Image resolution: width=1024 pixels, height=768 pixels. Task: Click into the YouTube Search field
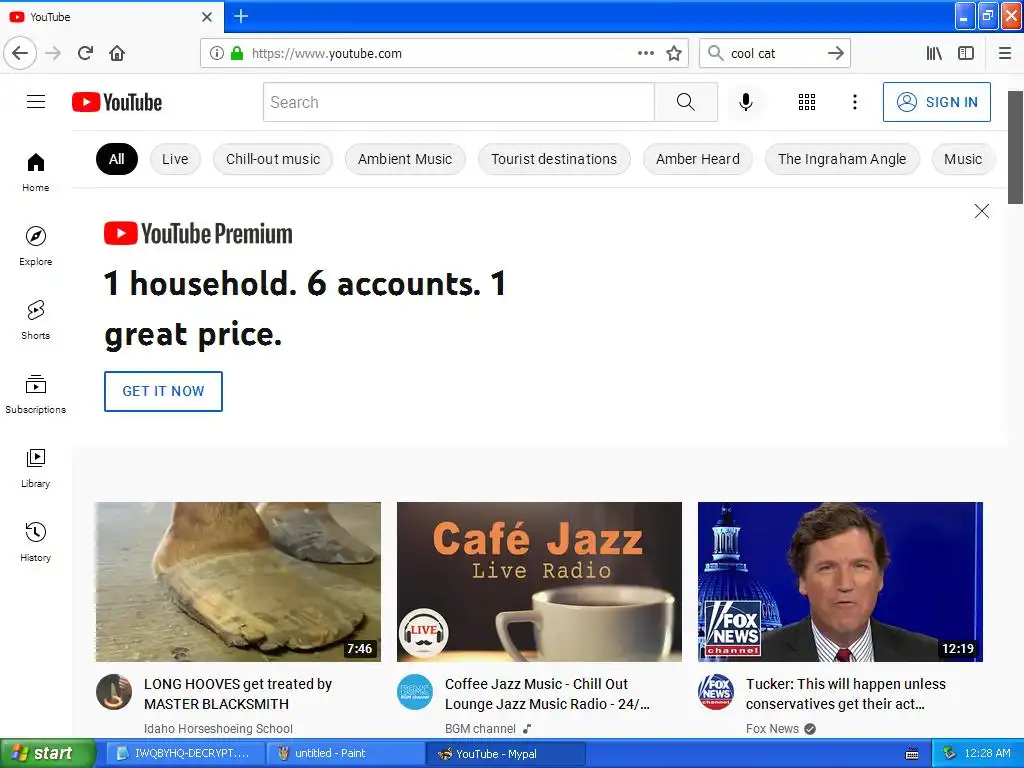click(458, 102)
